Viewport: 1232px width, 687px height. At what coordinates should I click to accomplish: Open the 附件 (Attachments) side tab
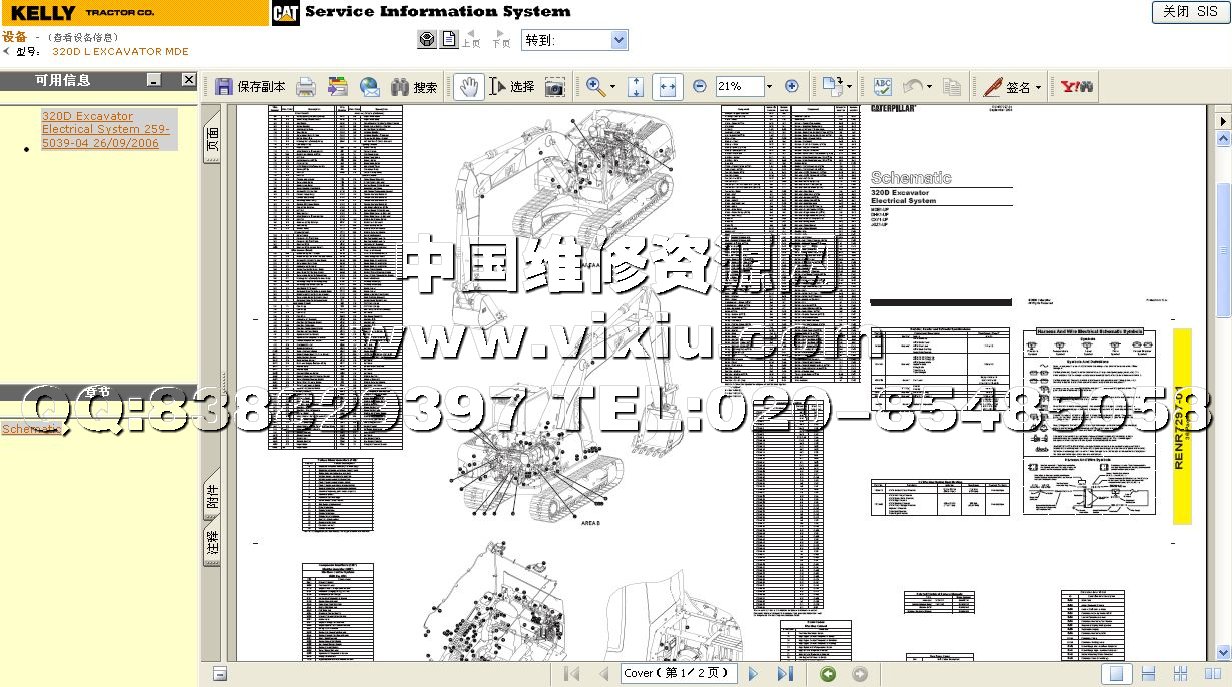[212, 495]
